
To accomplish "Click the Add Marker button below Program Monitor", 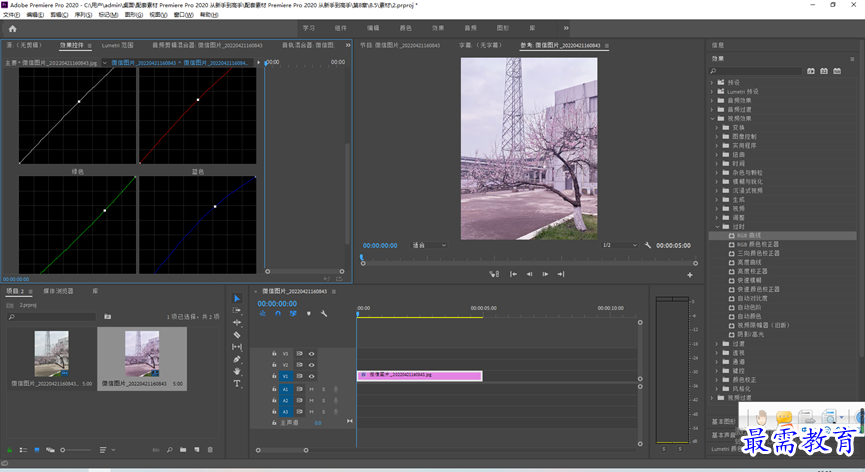I will (x=494, y=274).
